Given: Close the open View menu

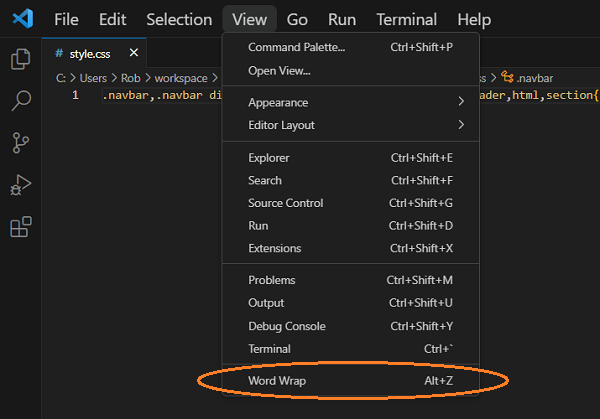Looking at the screenshot, I should coord(249,19).
